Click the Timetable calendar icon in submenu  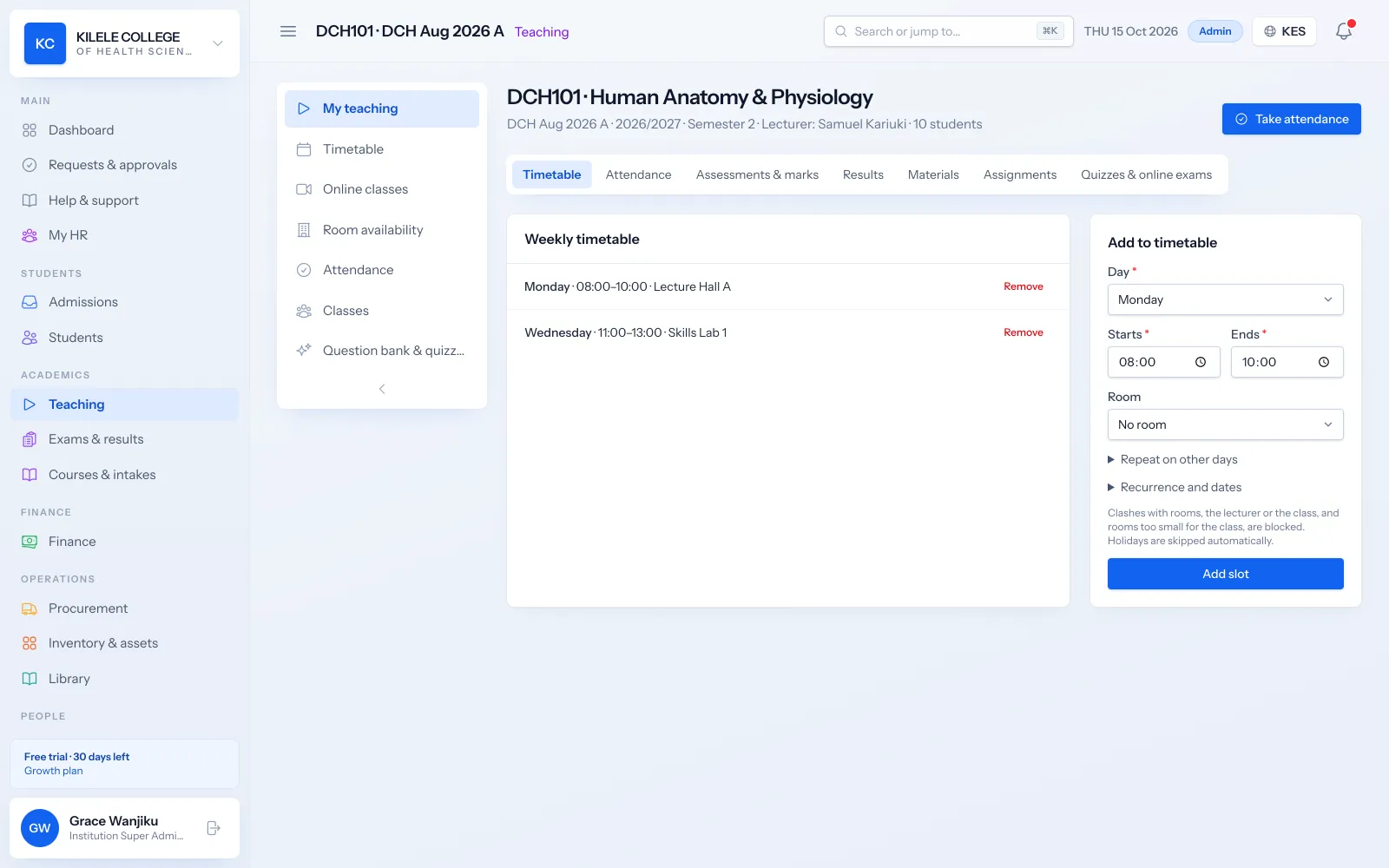tap(304, 149)
